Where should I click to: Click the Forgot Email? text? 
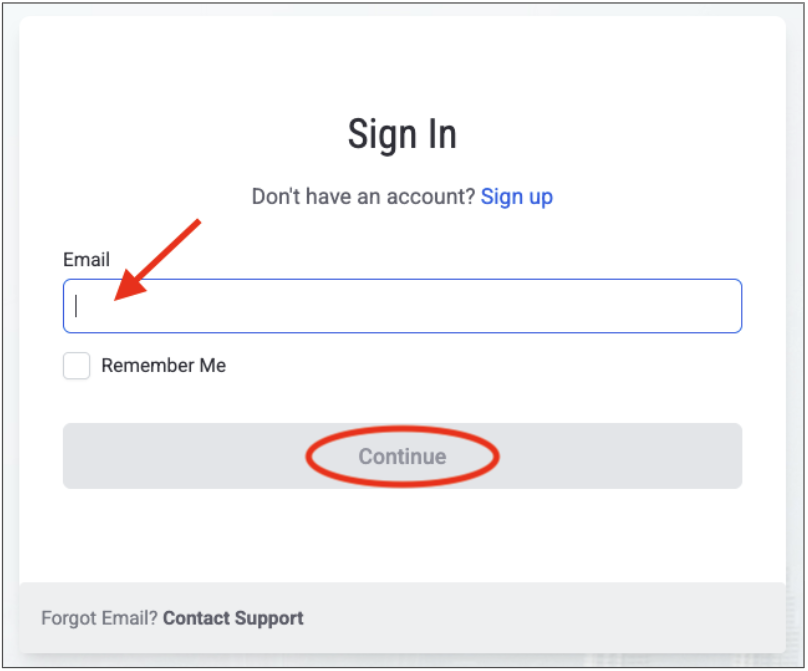[x=99, y=618]
